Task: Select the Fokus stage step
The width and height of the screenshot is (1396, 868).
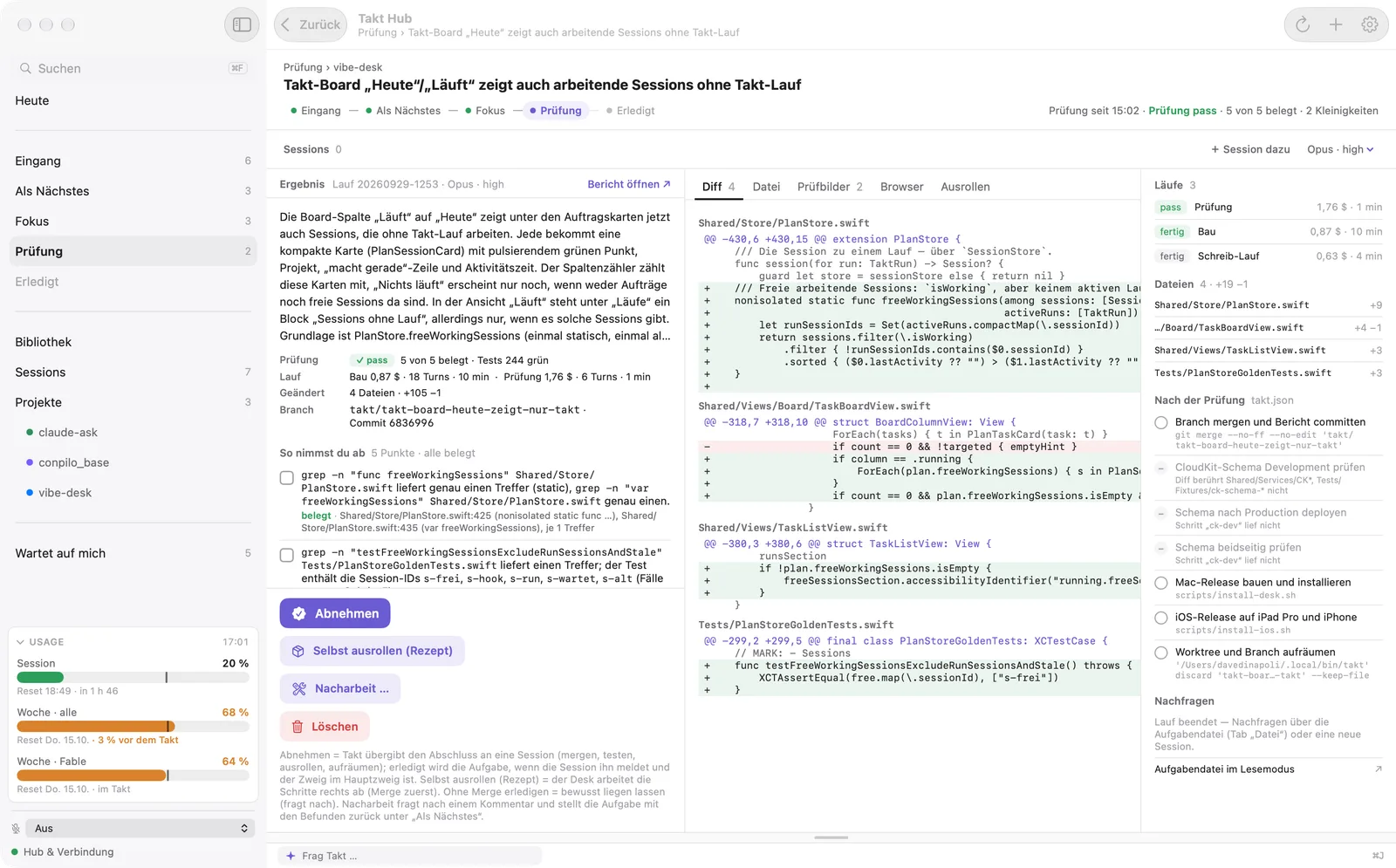Action: click(485, 111)
